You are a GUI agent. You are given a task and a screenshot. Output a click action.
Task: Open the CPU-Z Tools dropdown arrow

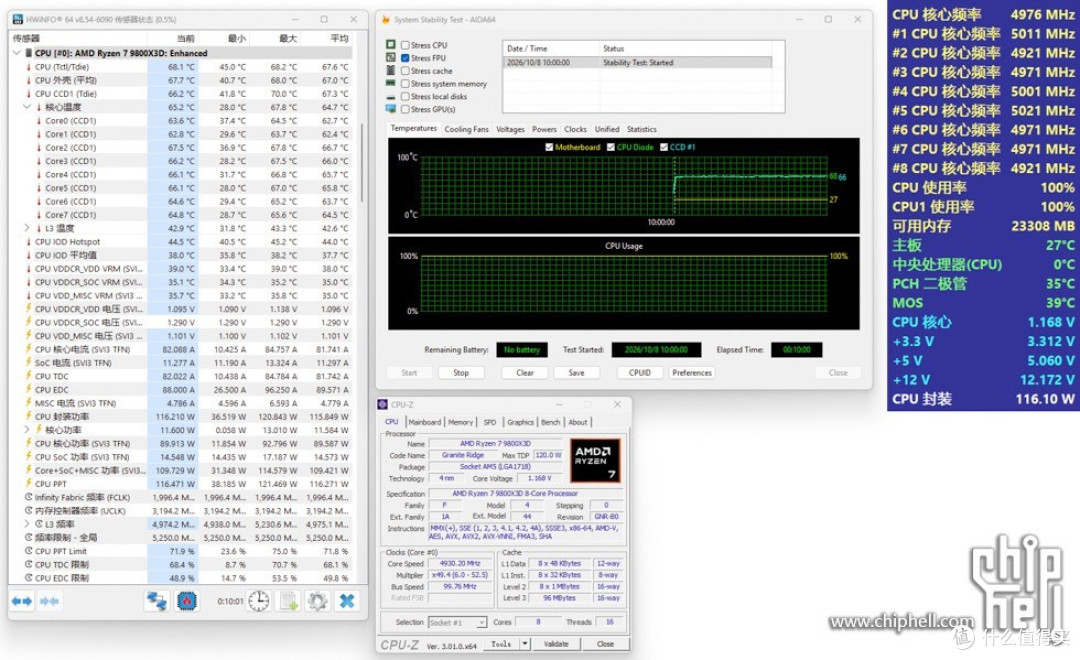pos(525,643)
